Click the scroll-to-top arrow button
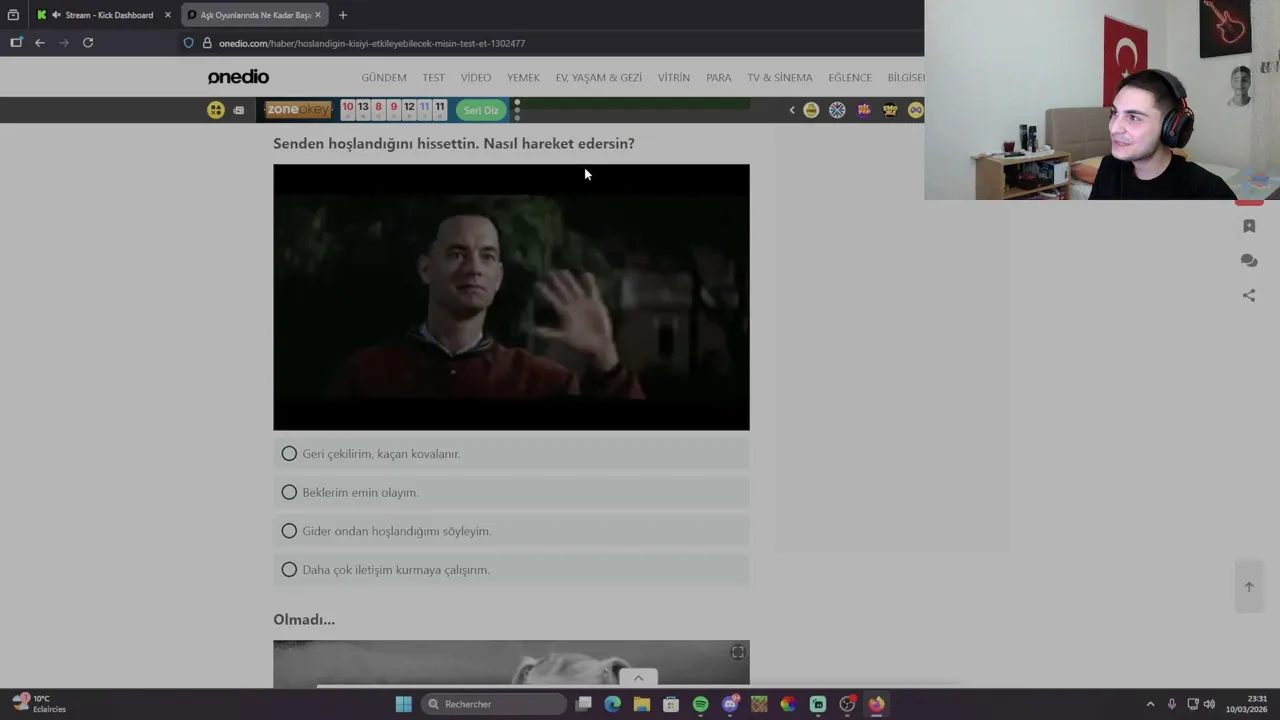 point(1249,587)
